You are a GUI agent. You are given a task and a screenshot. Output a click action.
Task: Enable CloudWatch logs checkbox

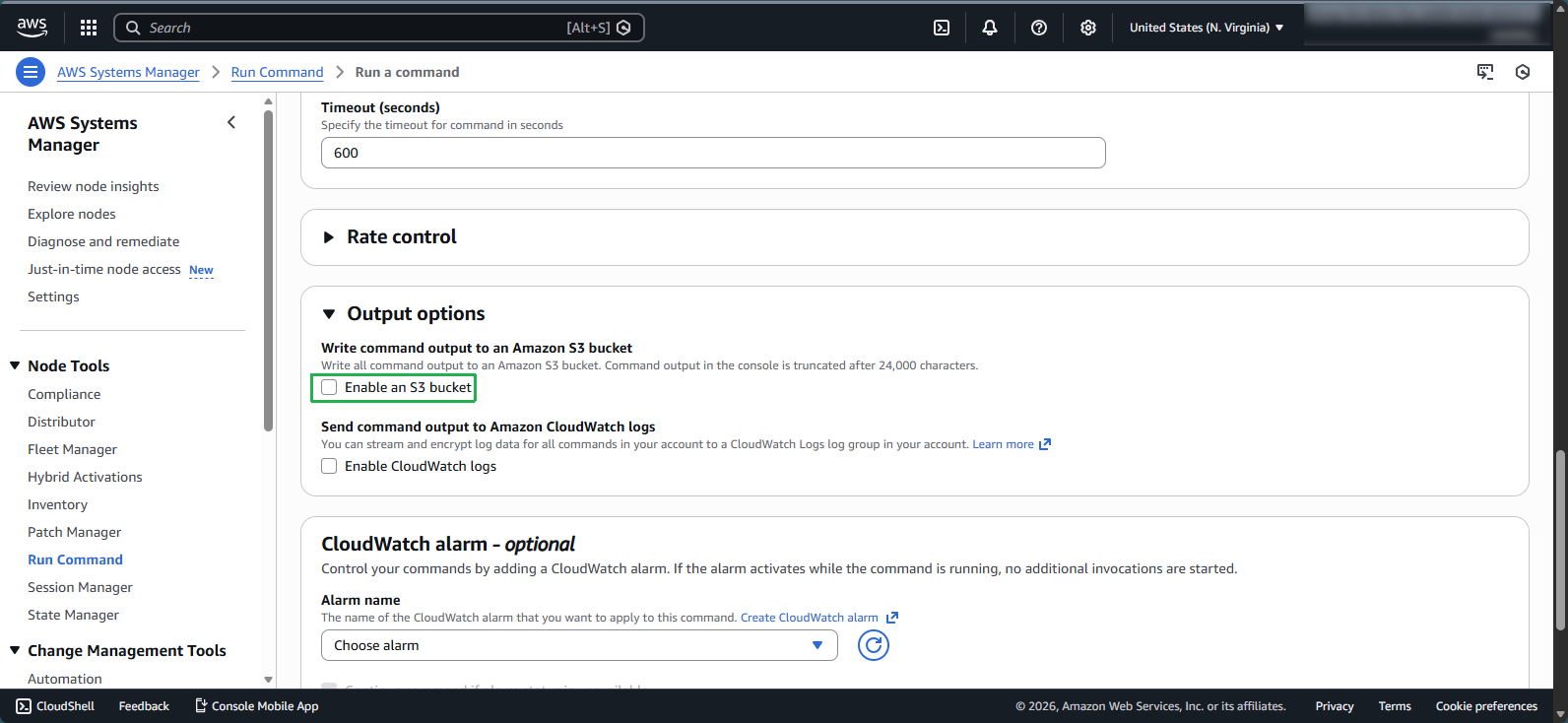(x=329, y=466)
